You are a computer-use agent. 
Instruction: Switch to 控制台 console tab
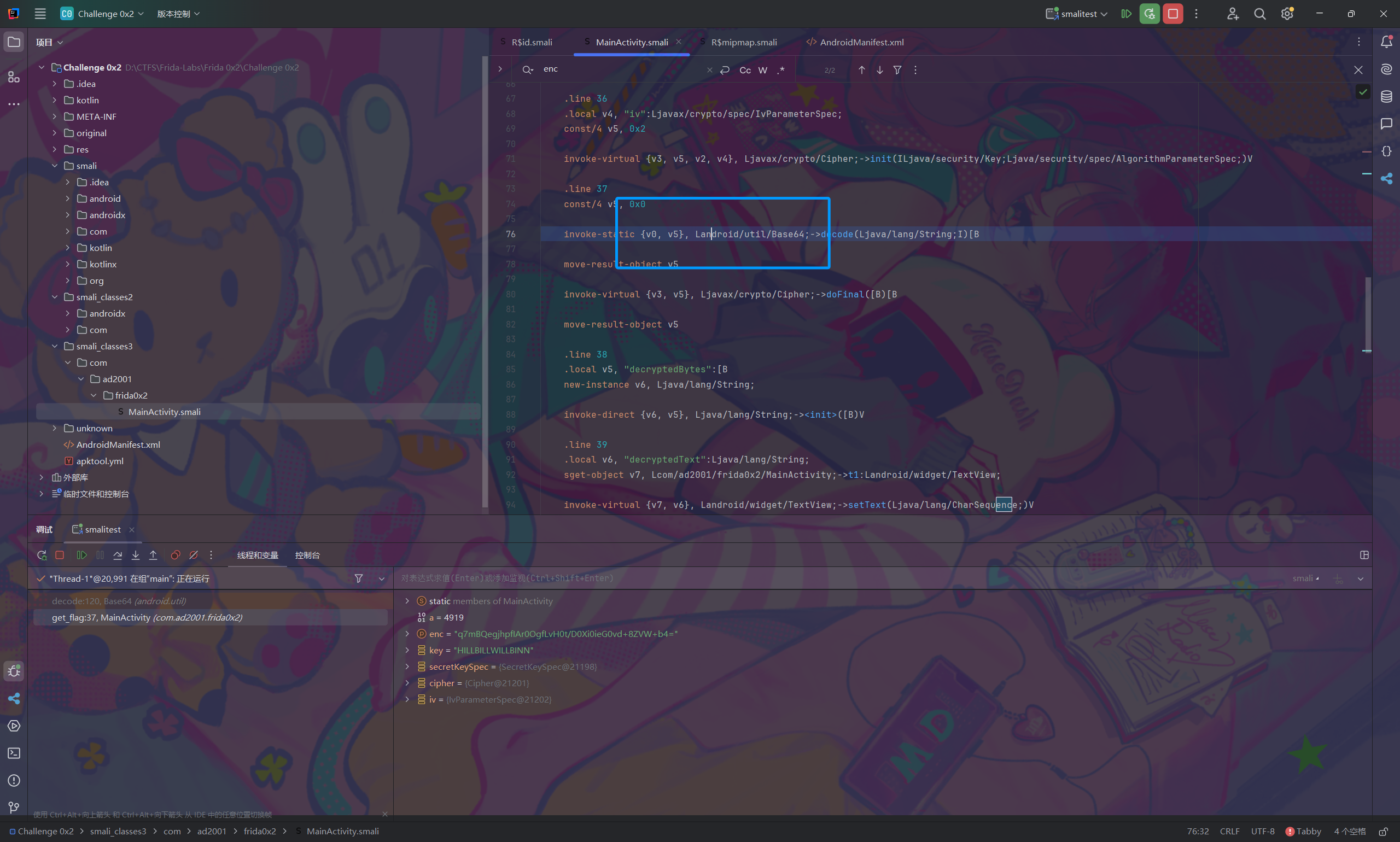pos(307,555)
